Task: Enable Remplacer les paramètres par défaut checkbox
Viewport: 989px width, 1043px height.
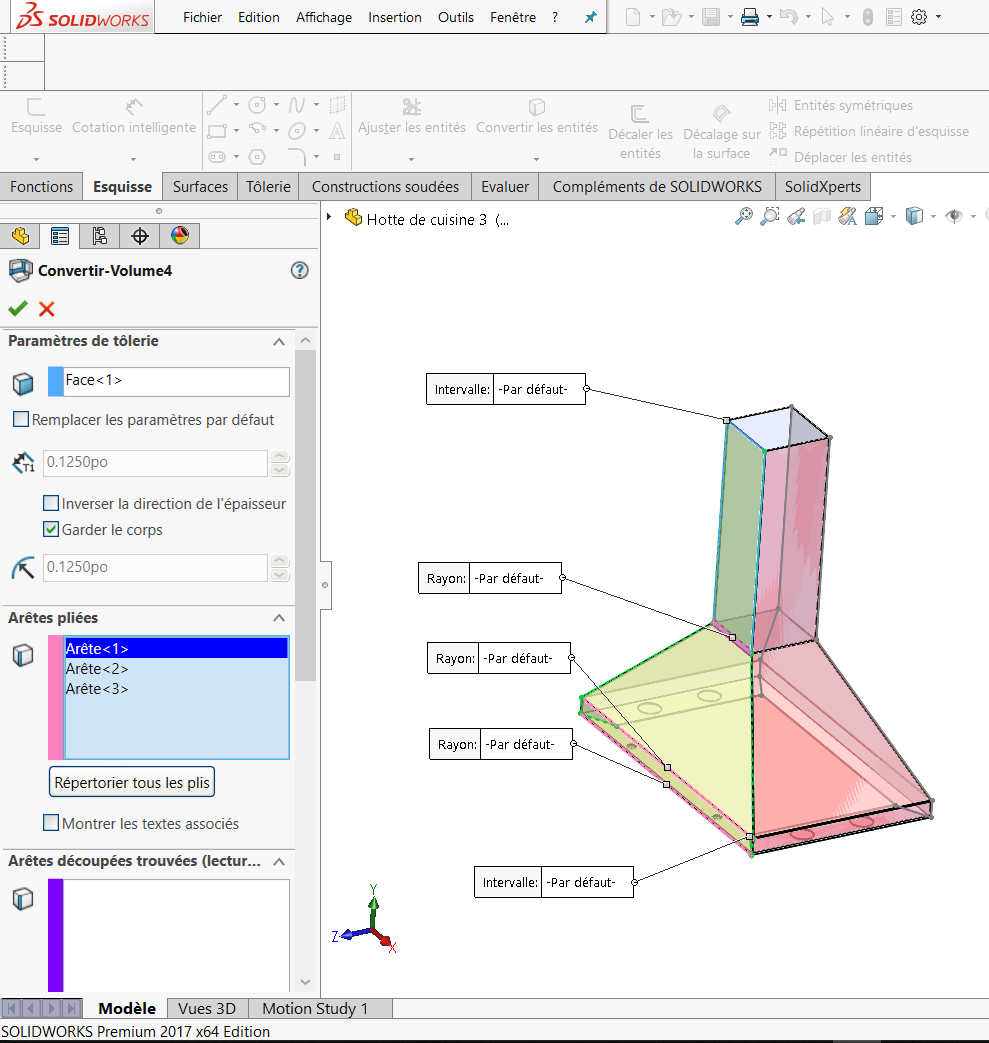Action: point(21,420)
